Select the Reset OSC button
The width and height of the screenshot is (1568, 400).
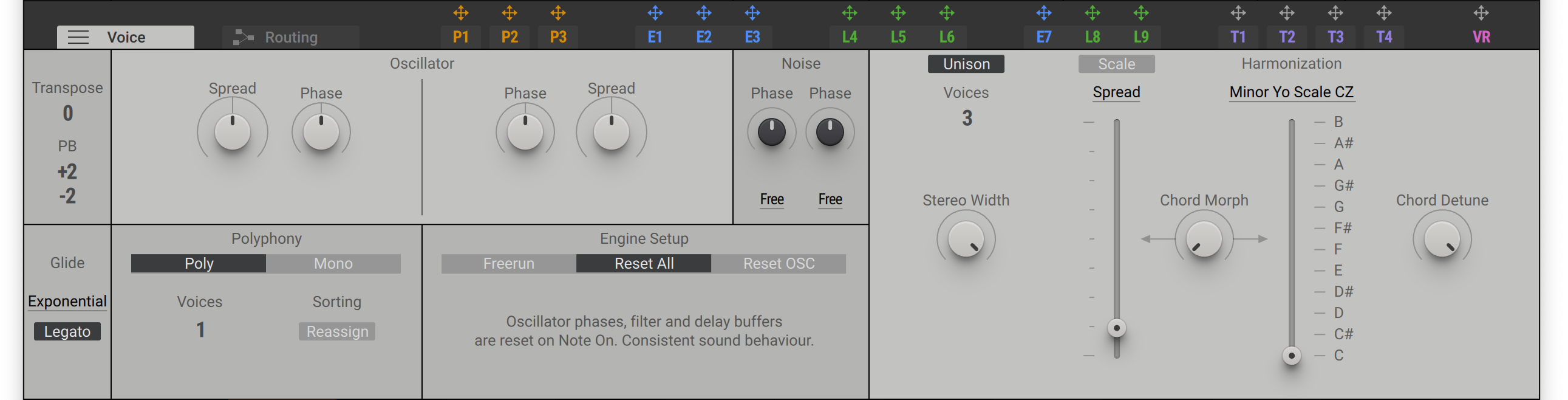(779, 263)
